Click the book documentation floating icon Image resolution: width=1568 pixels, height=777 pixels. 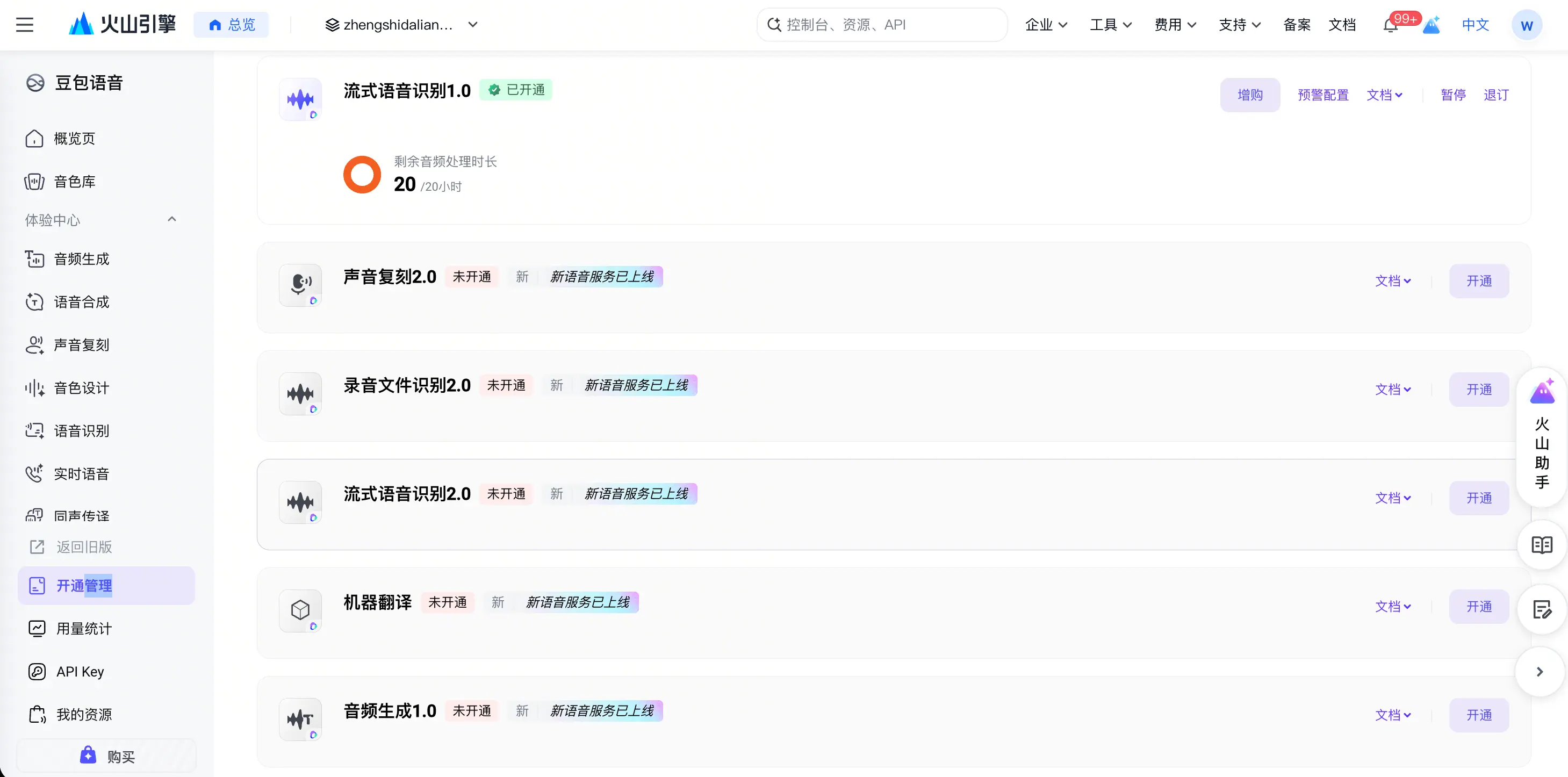(x=1542, y=544)
